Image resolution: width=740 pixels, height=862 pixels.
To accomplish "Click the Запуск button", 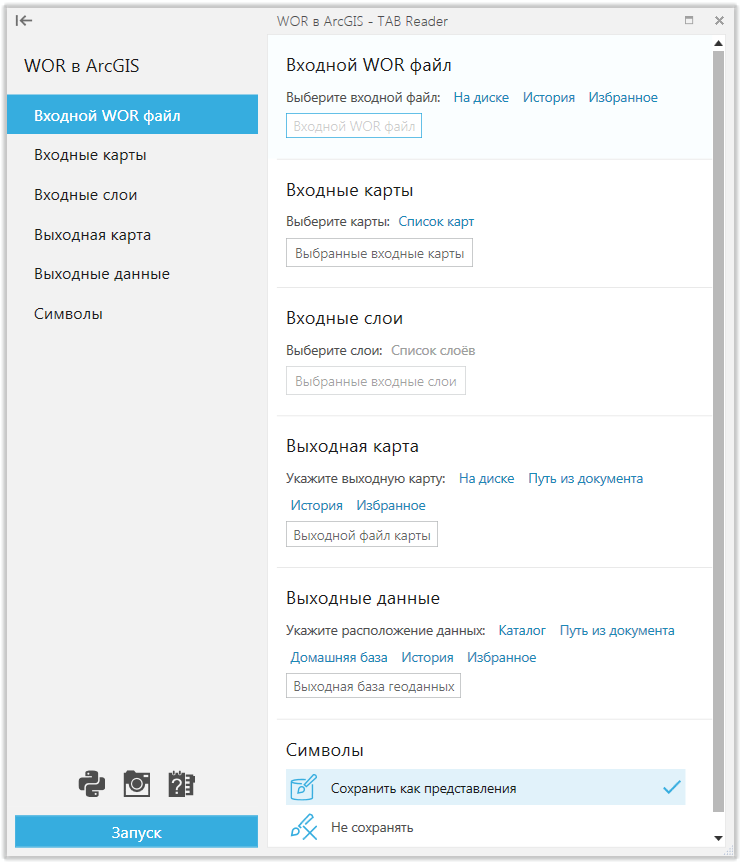I will (136, 832).
